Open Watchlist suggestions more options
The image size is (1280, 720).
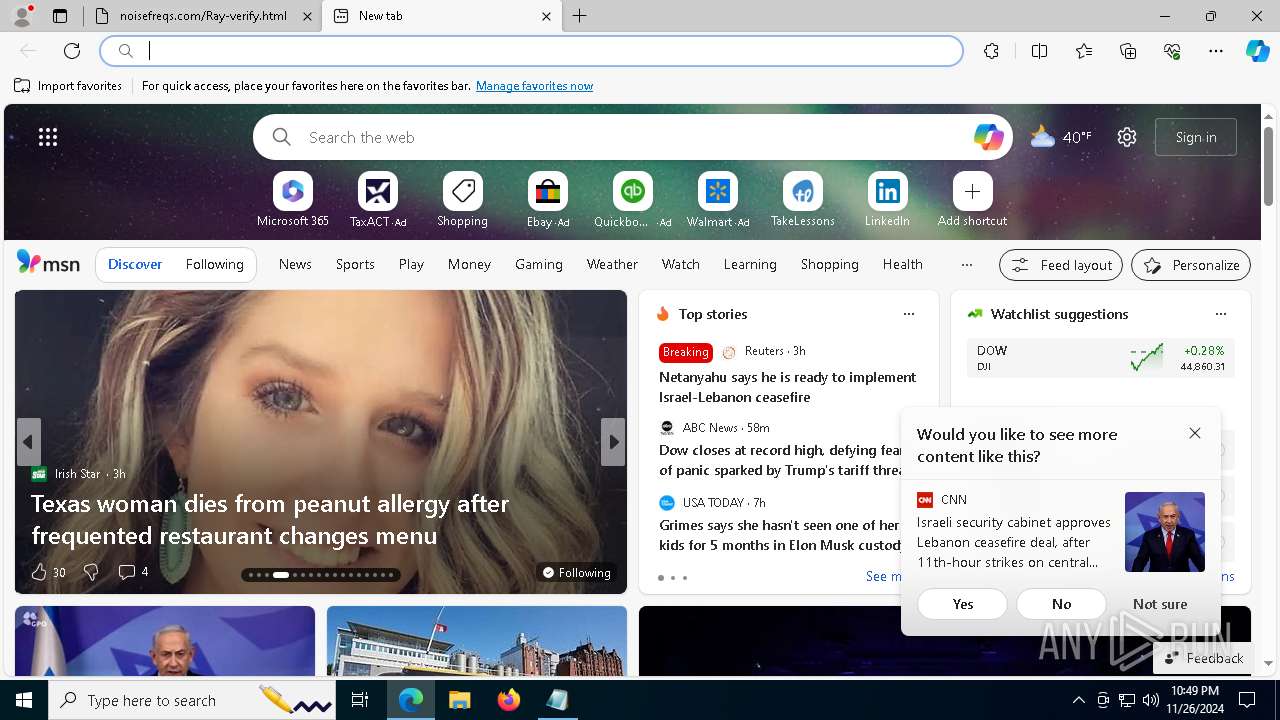point(1221,314)
